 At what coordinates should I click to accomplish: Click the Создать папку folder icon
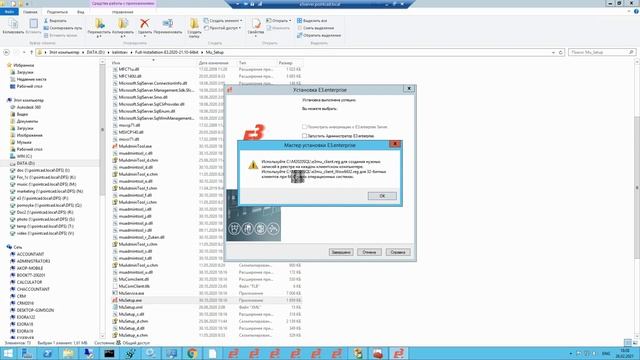(x=194, y=28)
